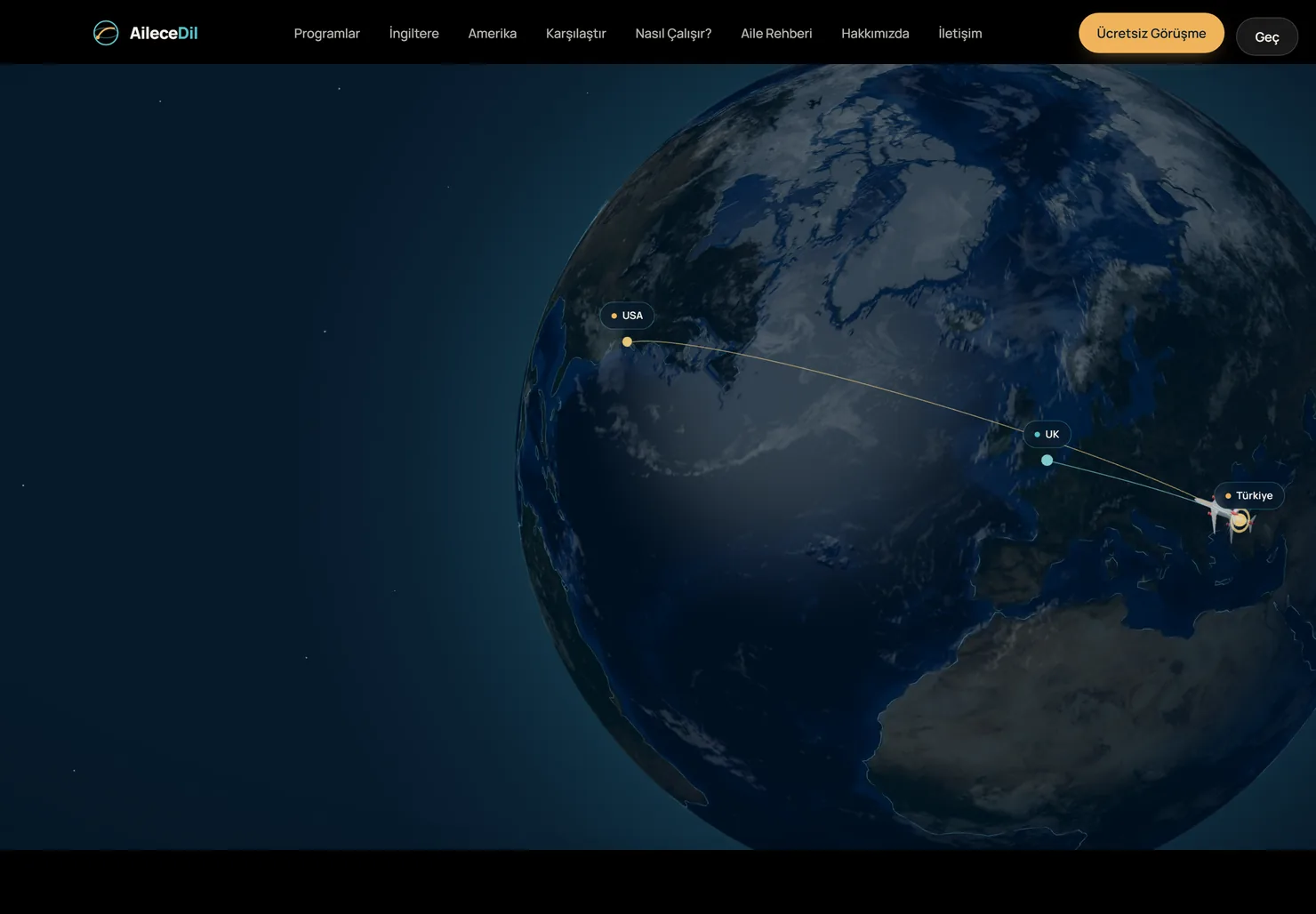
Task: Open the Hakkımızda link
Action: [x=875, y=33]
